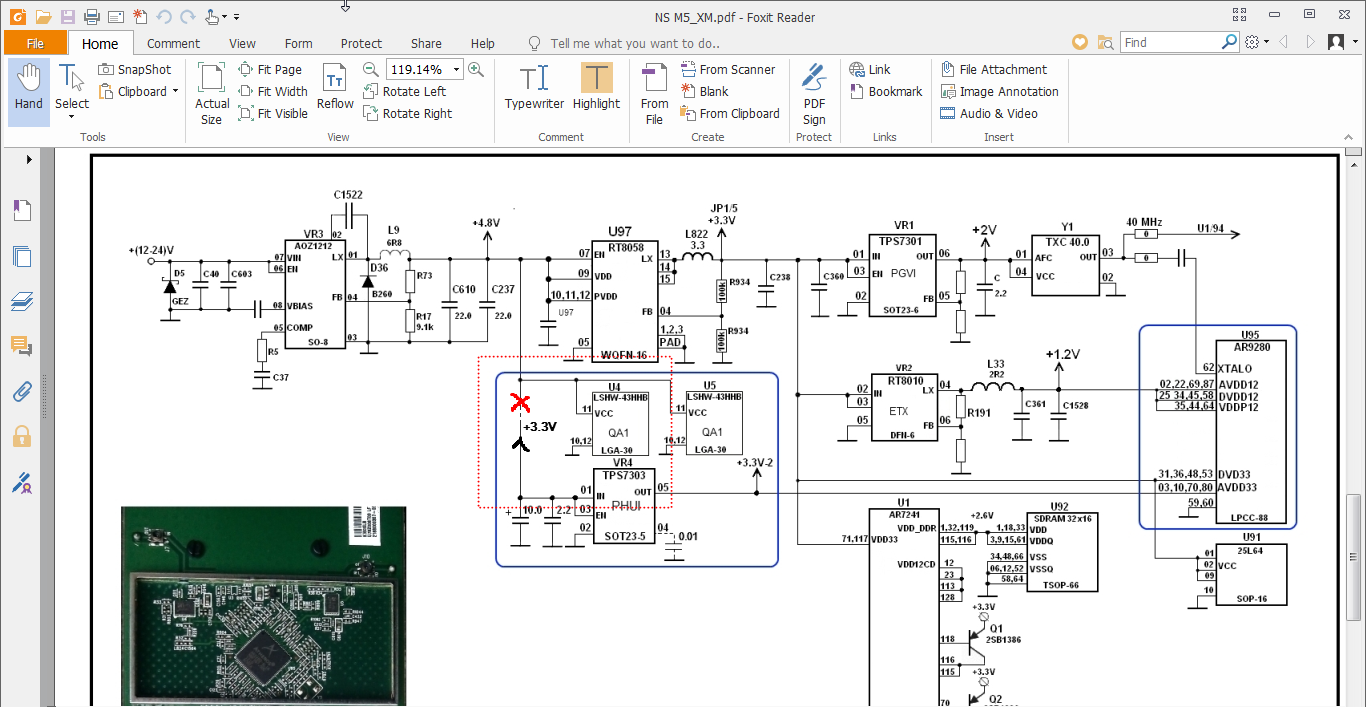The height and width of the screenshot is (707, 1366).
Task: Click the Typewriter tool
Action: [x=534, y=87]
